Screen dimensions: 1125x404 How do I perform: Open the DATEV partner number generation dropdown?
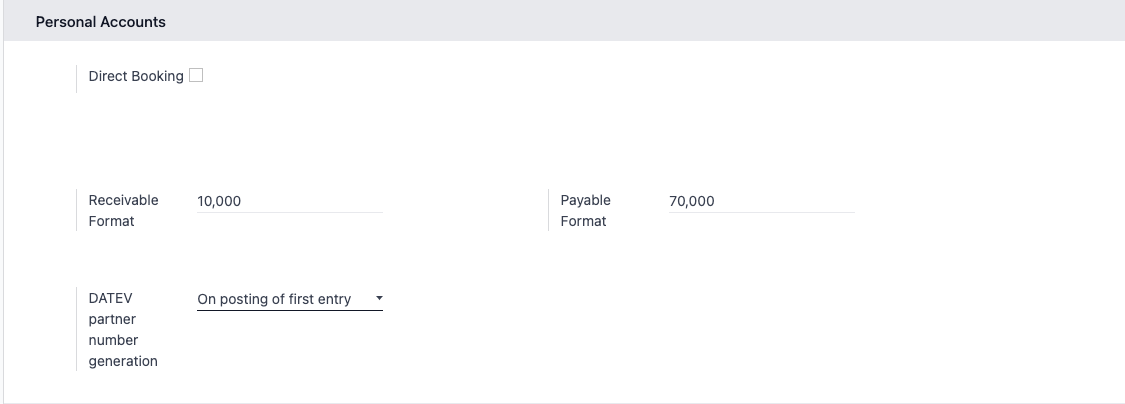click(x=289, y=299)
